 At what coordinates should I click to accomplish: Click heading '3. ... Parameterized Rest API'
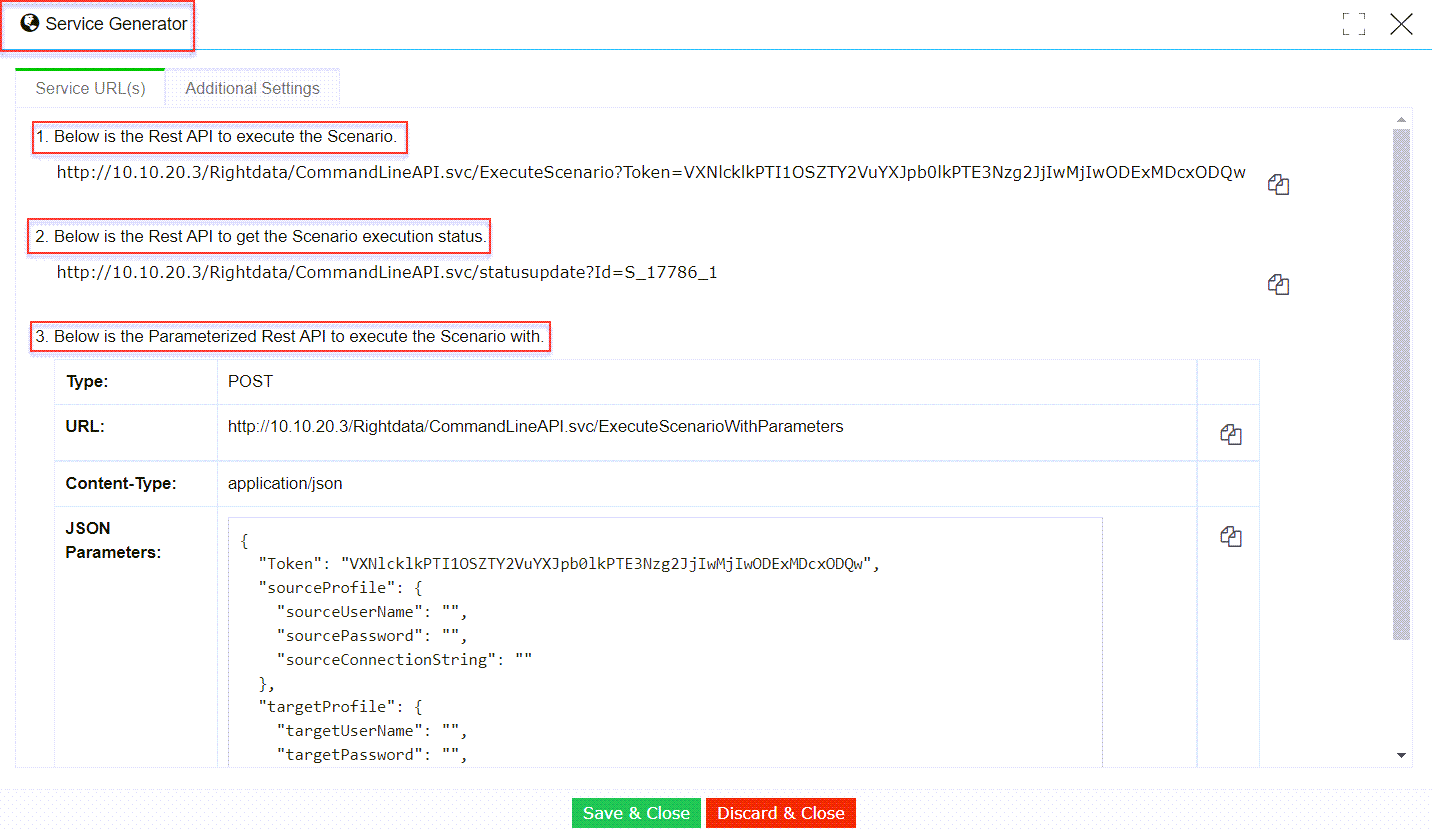point(290,337)
